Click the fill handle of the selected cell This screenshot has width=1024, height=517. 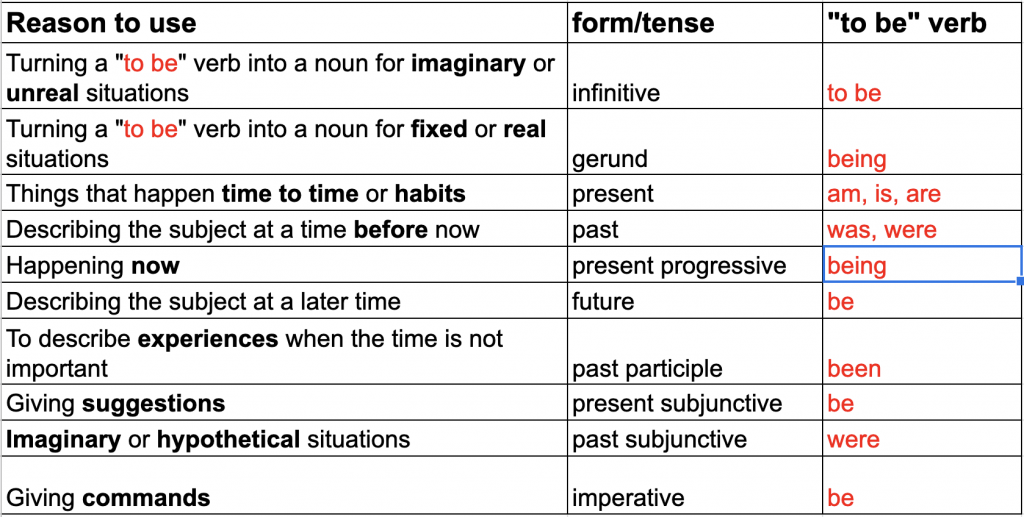(1020, 282)
